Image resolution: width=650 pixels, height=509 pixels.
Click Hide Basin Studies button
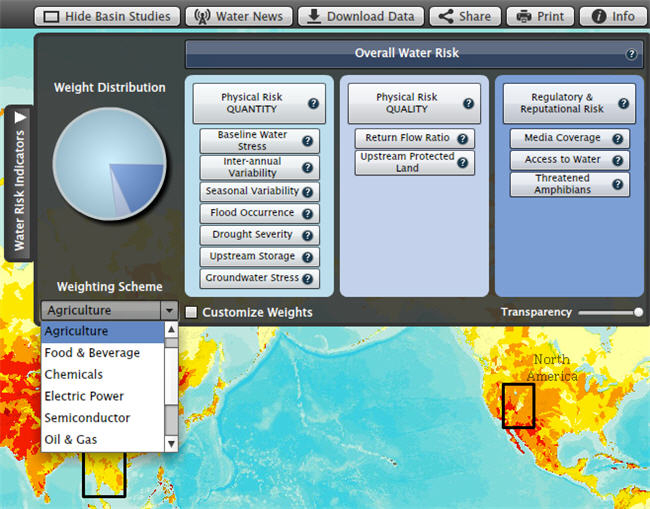108,16
